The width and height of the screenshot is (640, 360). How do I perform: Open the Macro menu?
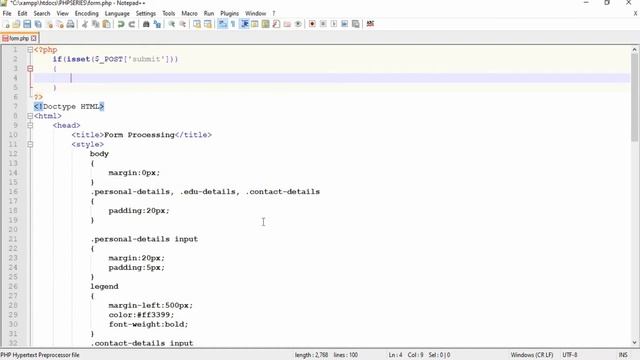point(189,13)
